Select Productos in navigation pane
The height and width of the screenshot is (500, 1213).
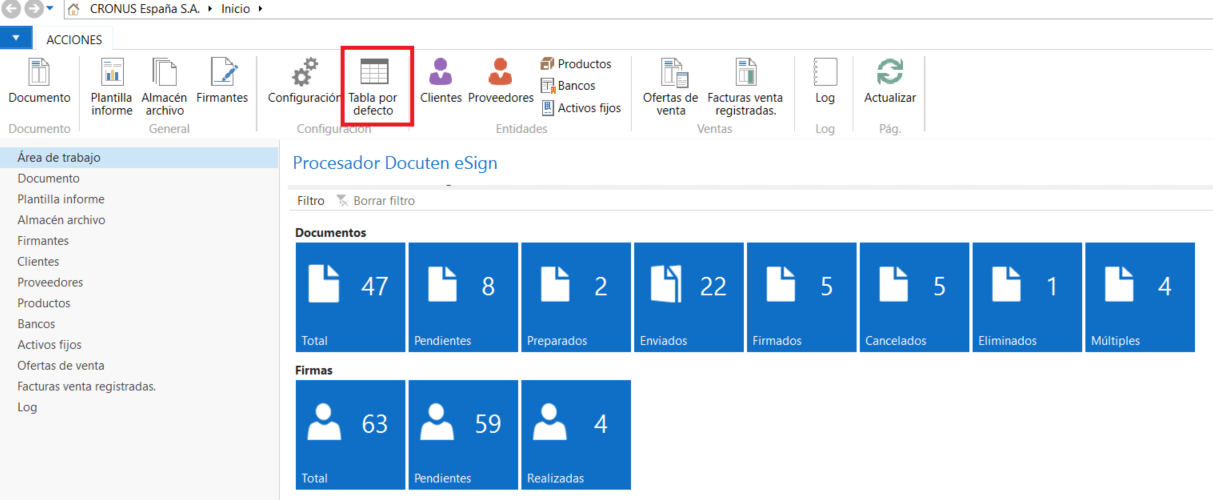coord(139,303)
